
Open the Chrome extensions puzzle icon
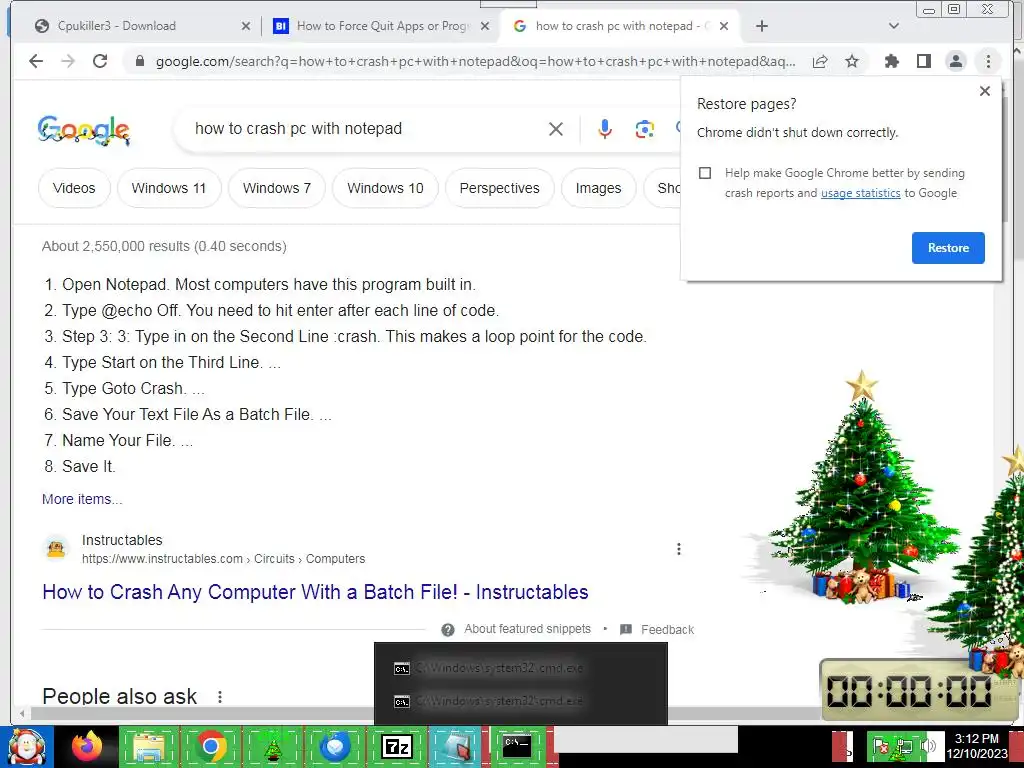(x=891, y=61)
